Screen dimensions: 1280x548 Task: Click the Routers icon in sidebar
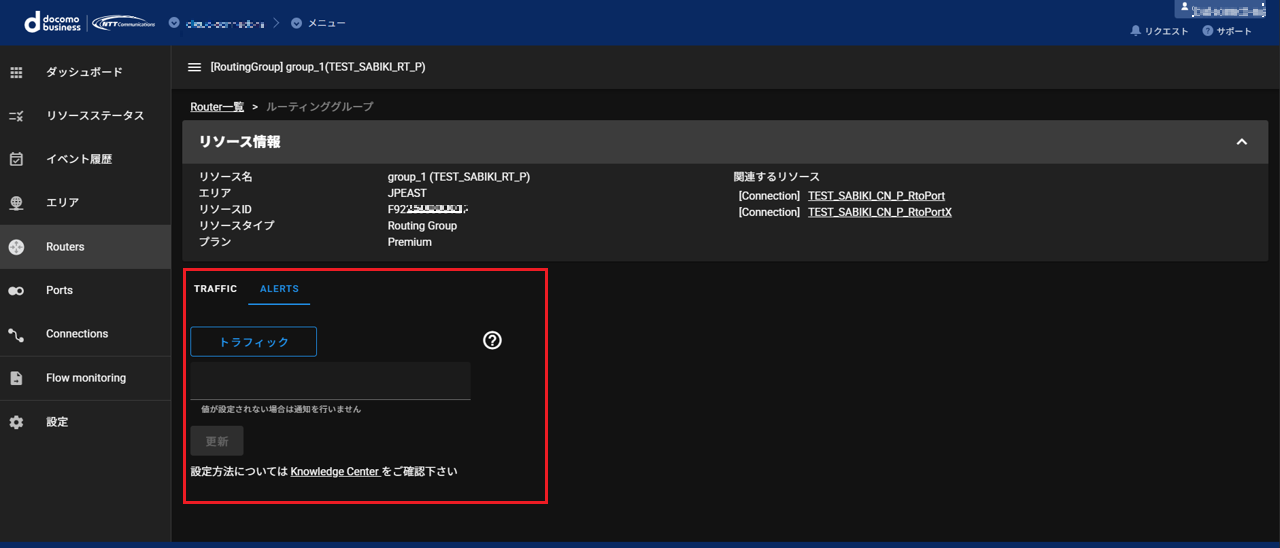tap(16, 247)
